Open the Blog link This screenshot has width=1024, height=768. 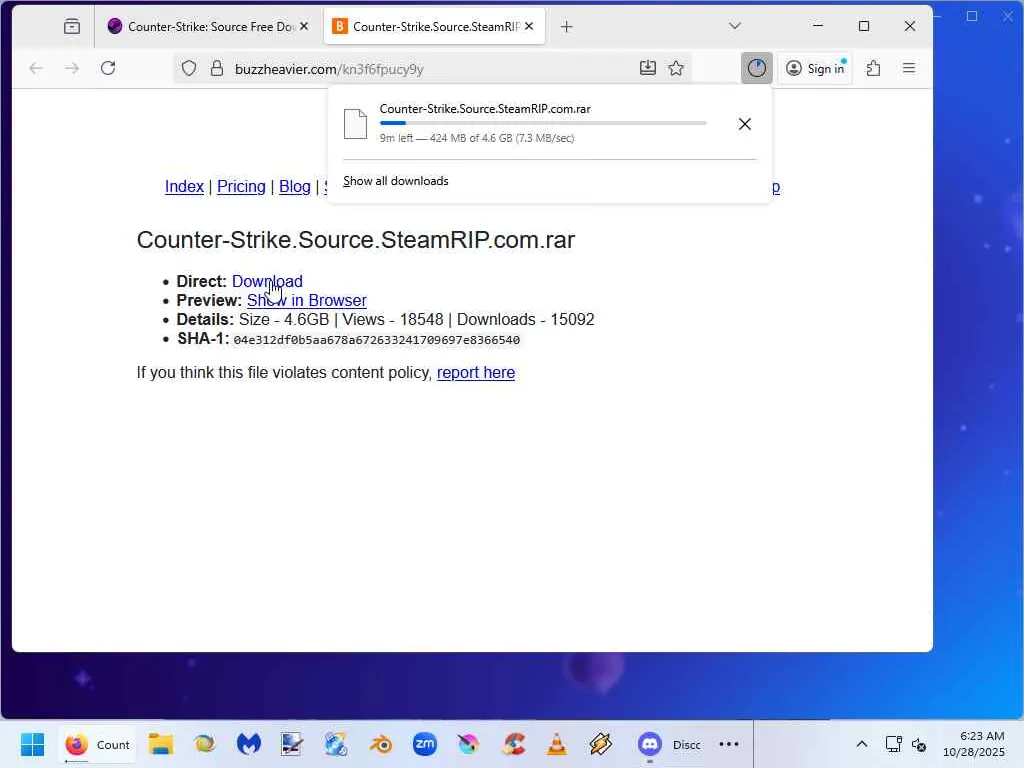[x=295, y=187]
